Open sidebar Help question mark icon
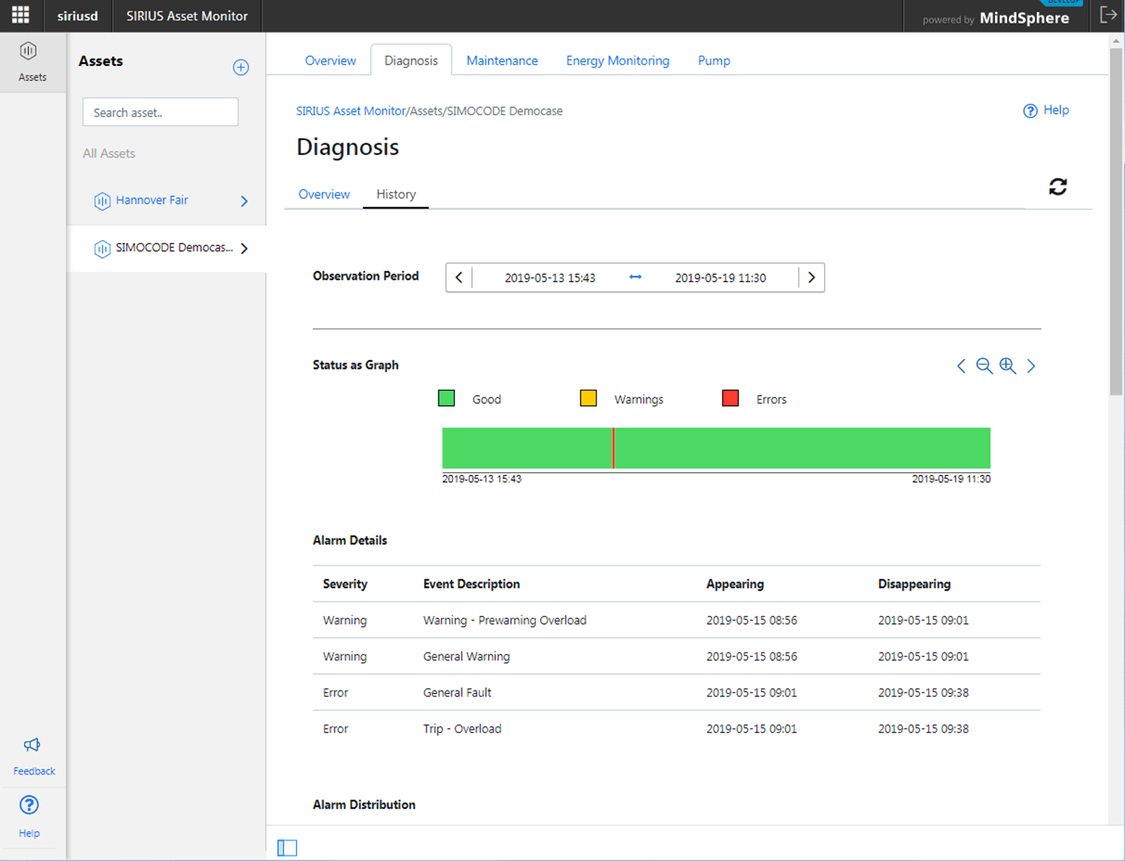This screenshot has width=1125, height=861. (29, 805)
